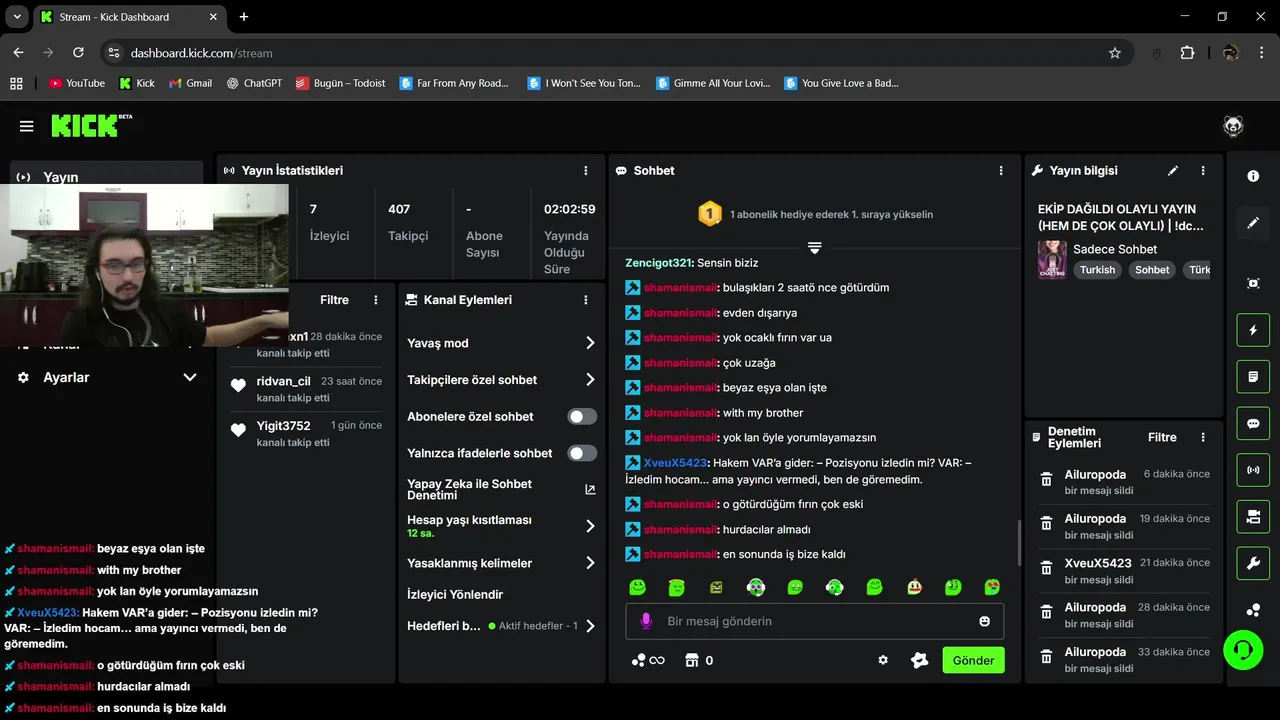The image size is (1280, 720).
Task: Open Sohbet panel three-dot menu
Action: [x=1001, y=171]
